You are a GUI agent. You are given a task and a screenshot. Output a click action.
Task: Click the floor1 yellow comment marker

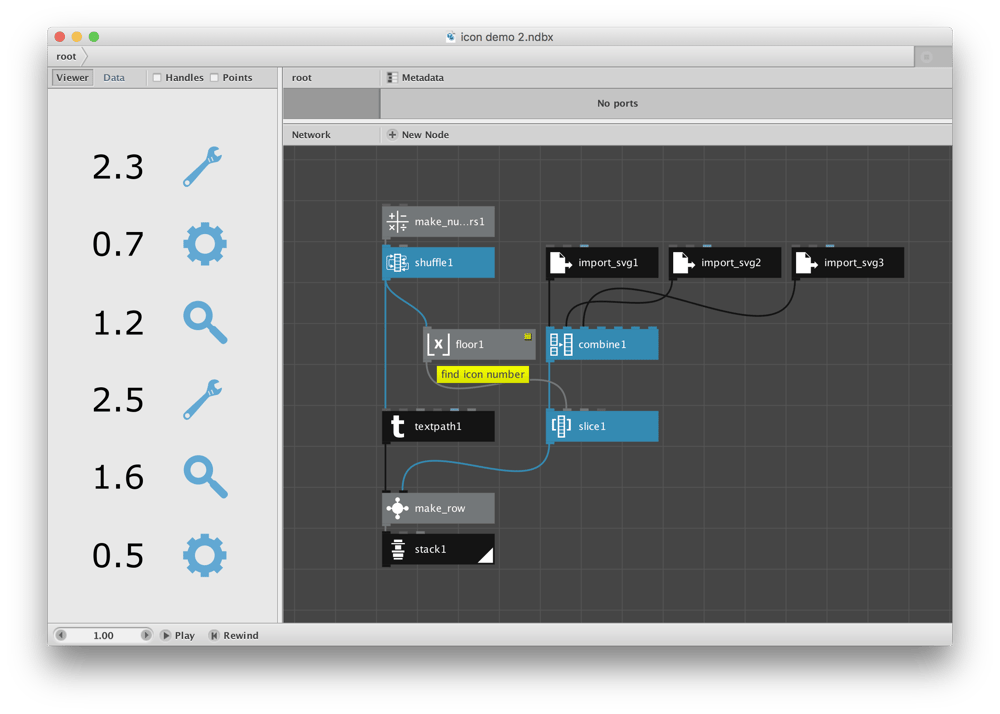point(527,336)
